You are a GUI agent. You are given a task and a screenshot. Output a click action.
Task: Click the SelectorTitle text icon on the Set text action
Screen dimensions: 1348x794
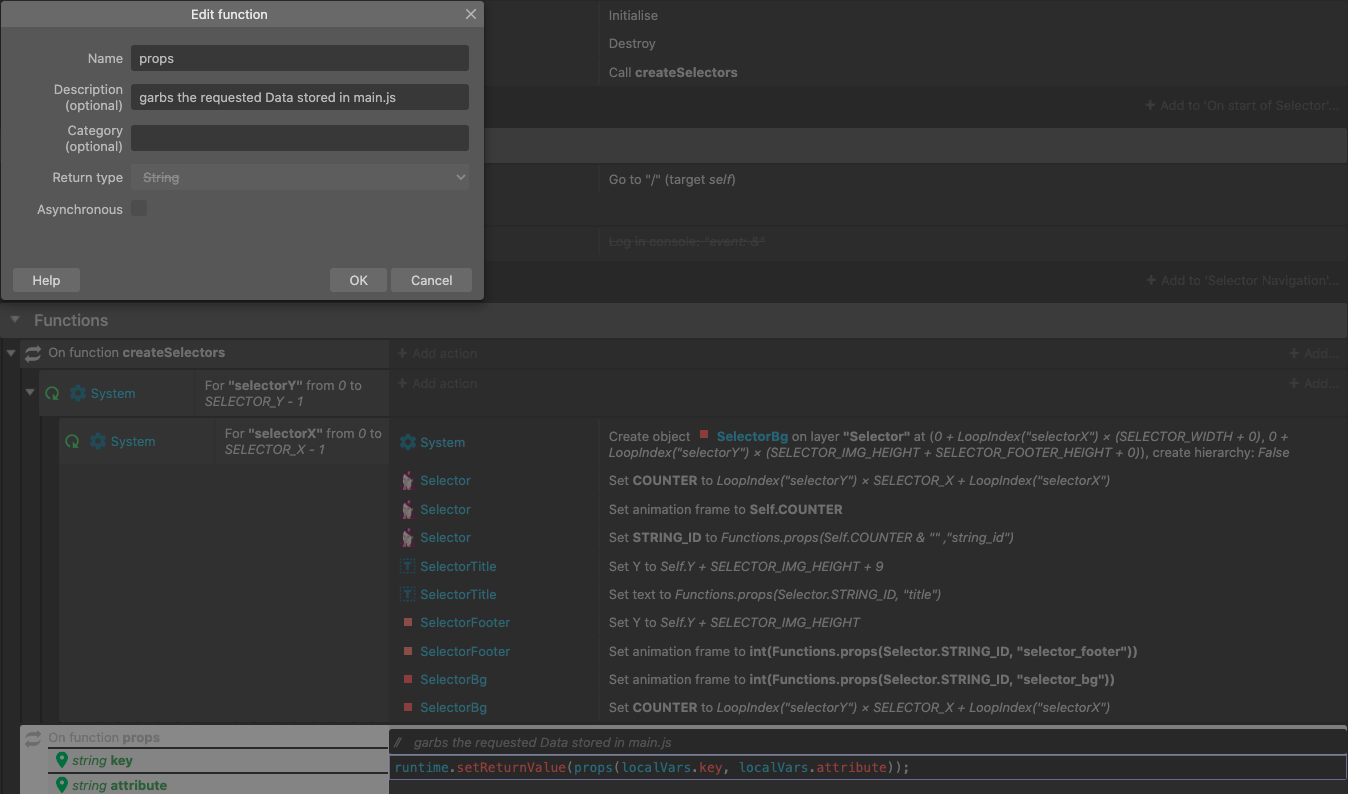[407, 595]
